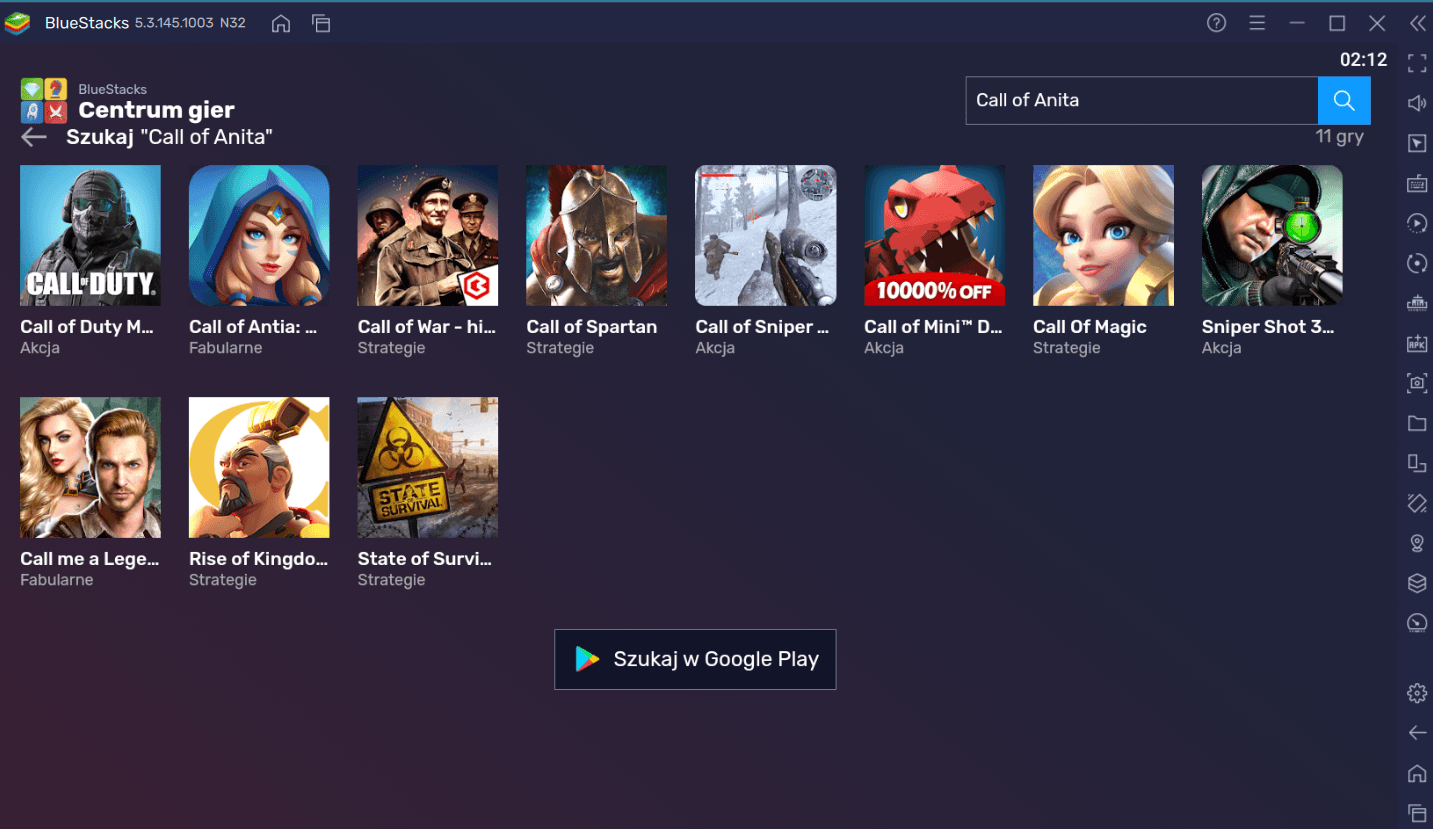Click the Android back arrow in sidebar
Viewport: 1433px width, 829px height.
[1417, 733]
